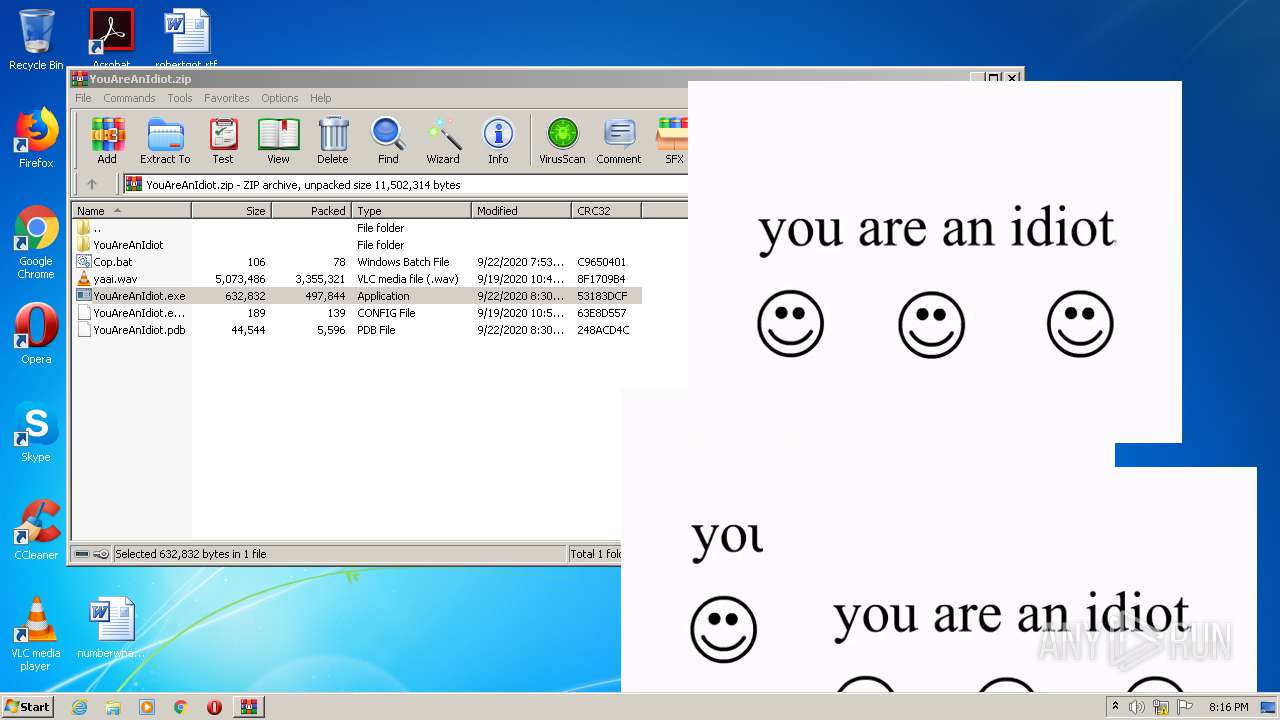The width and height of the screenshot is (1280, 720).
Task: Select the YouAreAnIdiot.e... config file
Action: (356, 313)
